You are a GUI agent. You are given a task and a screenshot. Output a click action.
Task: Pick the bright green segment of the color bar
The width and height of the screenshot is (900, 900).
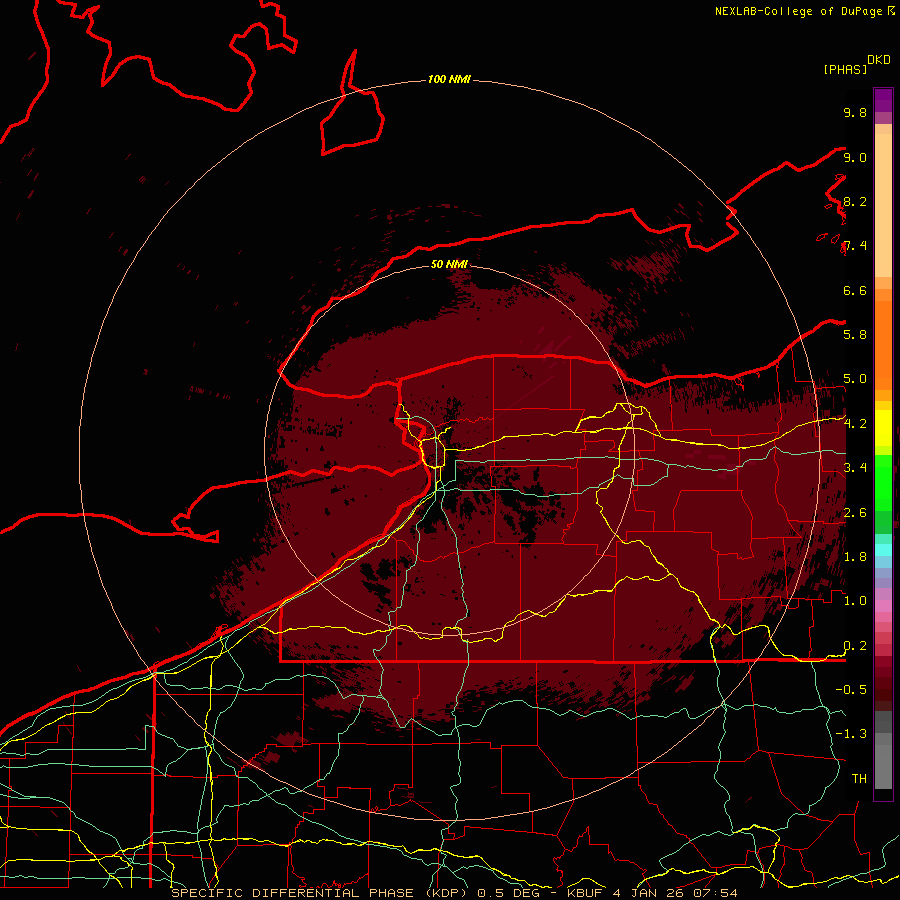pos(883,482)
